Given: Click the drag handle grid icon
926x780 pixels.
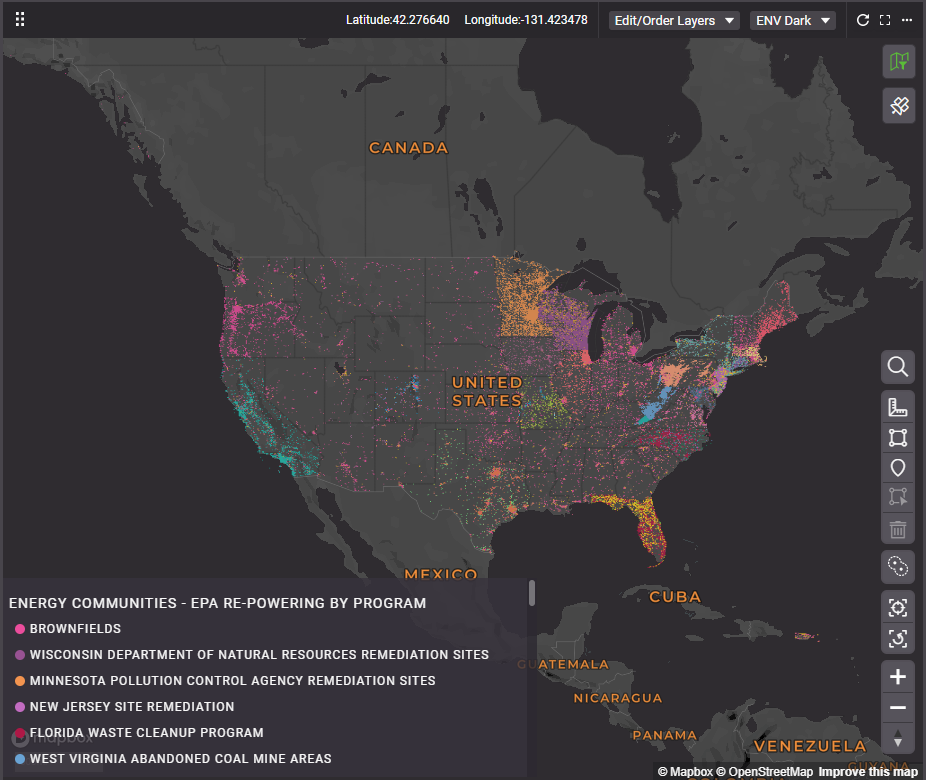Looking at the screenshot, I should [20, 20].
